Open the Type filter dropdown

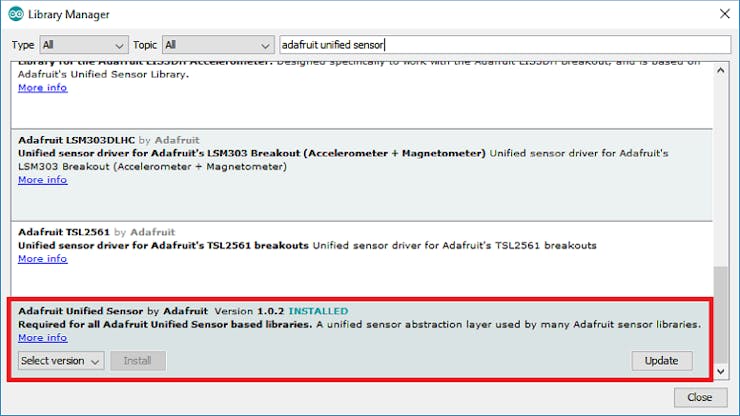click(x=84, y=45)
